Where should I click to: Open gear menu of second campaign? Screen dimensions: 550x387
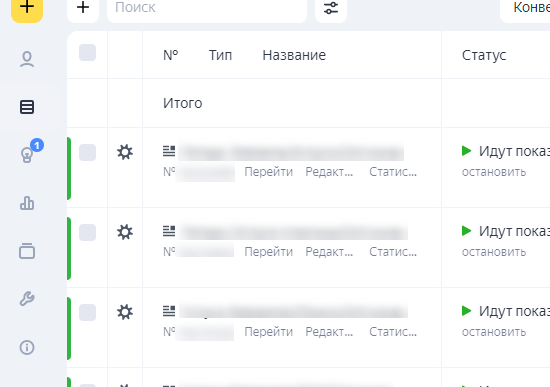click(x=125, y=232)
